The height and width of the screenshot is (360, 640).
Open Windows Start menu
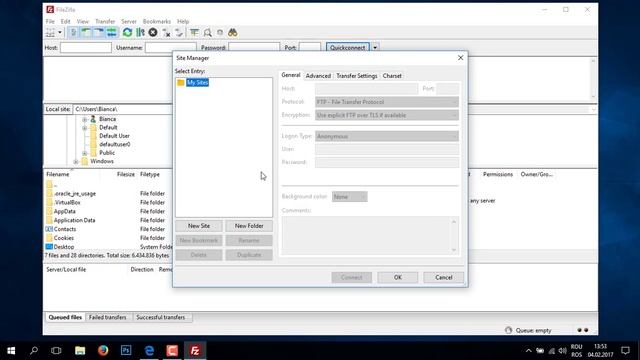(11, 350)
